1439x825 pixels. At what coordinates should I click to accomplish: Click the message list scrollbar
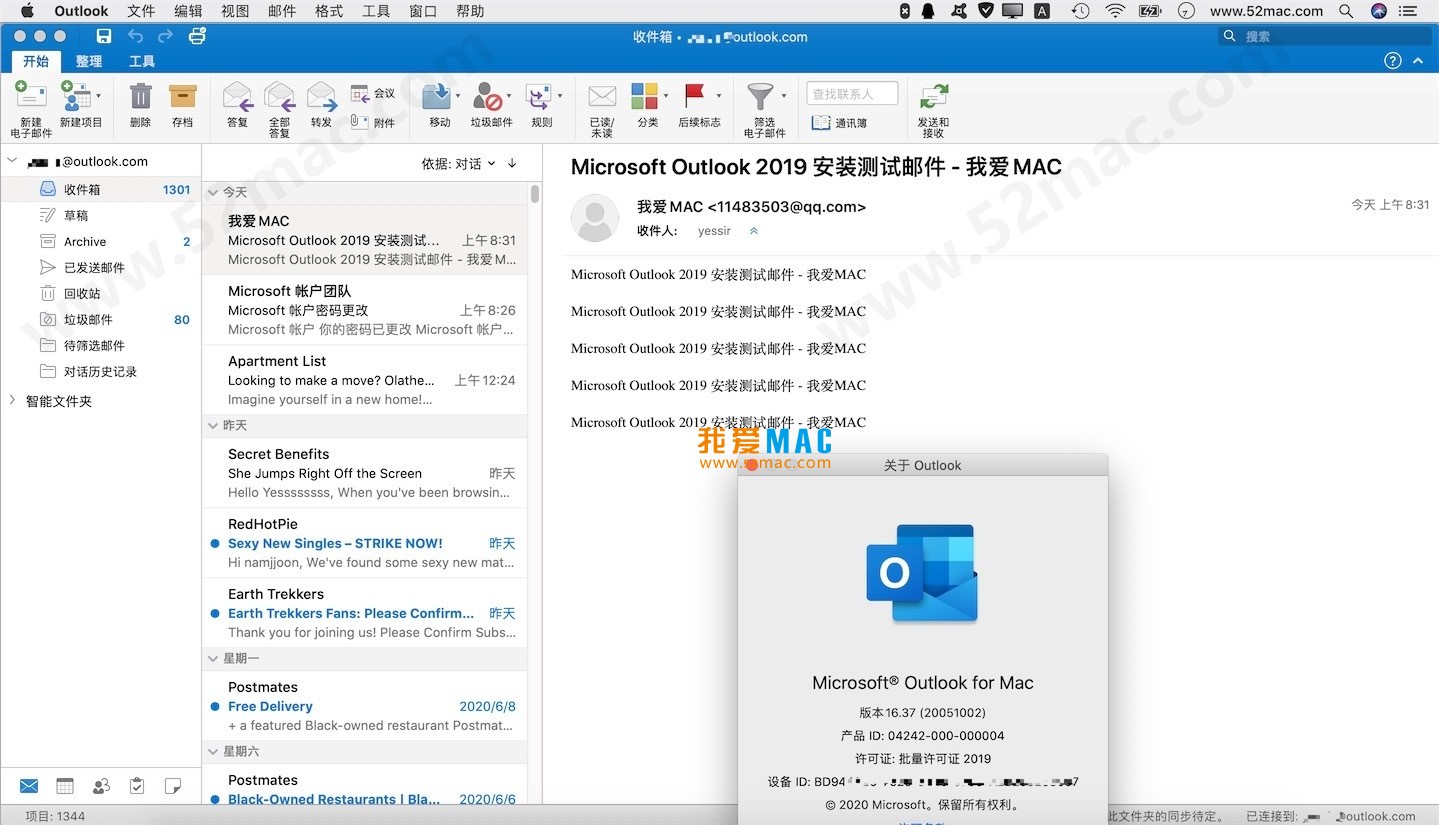[x=535, y=193]
